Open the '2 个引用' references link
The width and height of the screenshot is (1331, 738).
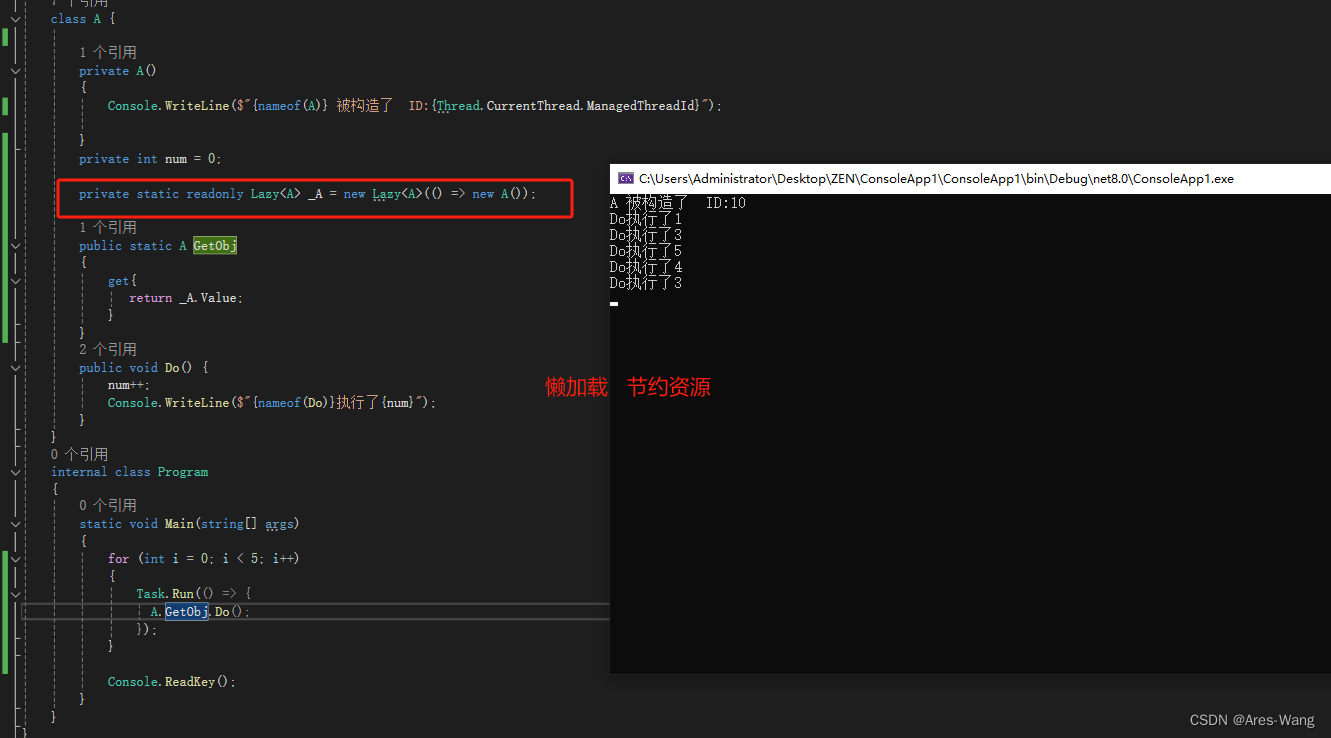108,350
